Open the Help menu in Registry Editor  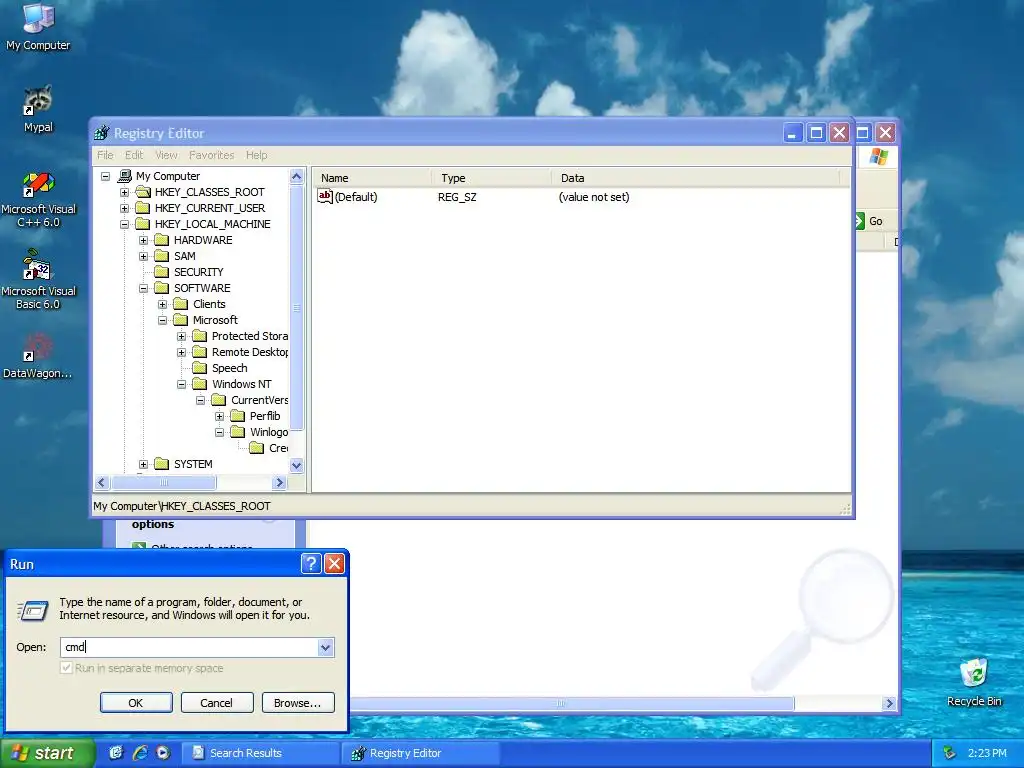click(x=257, y=155)
